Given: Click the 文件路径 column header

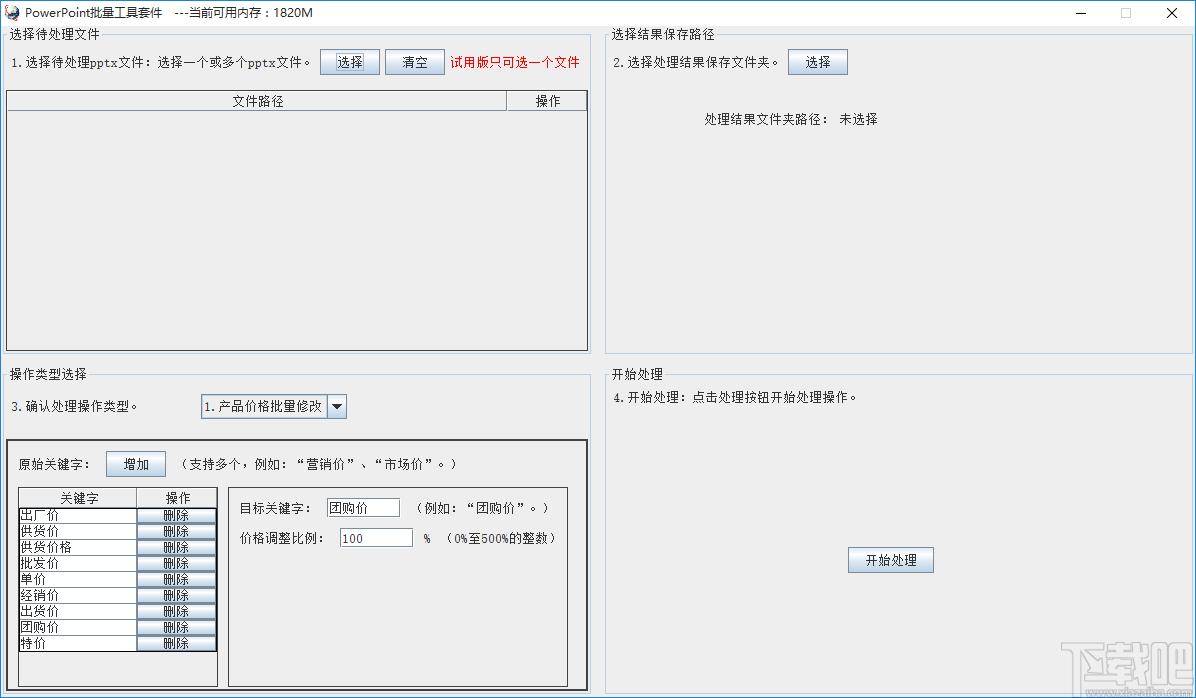Looking at the screenshot, I should point(257,101).
